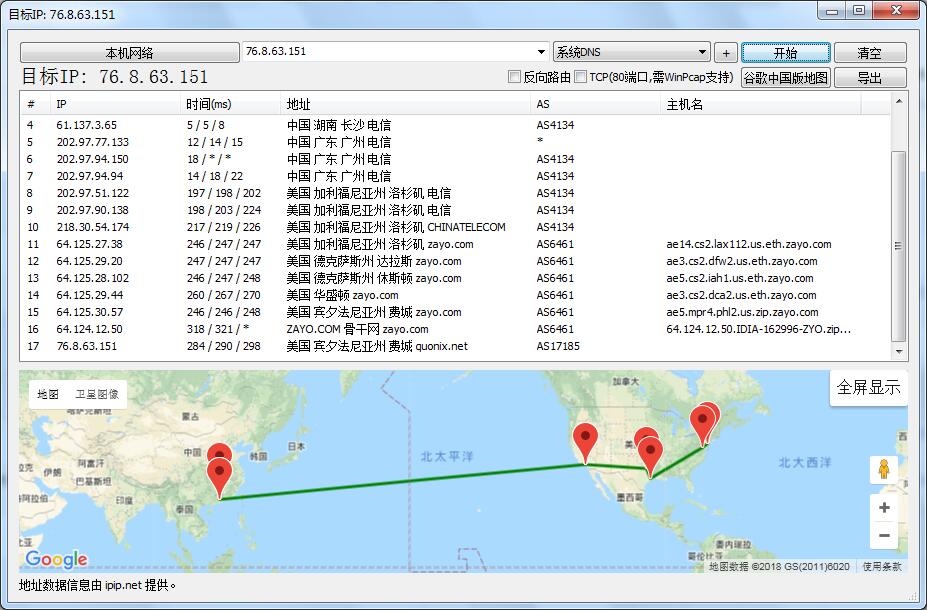Zoom in the map with plus icon
927x610 pixels.
click(884, 508)
